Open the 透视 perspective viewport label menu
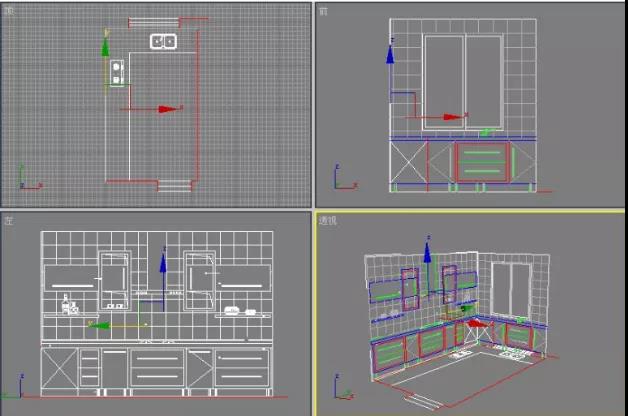The image size is (628, 416). (x=328, y=219)
